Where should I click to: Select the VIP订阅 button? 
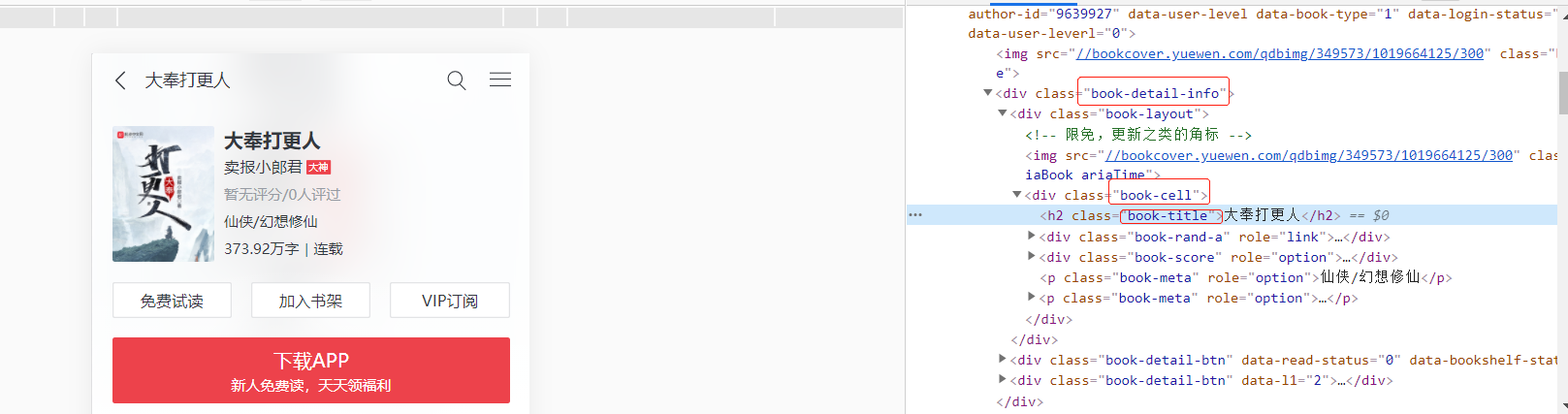pyautogui.click(x=450, y=301)
